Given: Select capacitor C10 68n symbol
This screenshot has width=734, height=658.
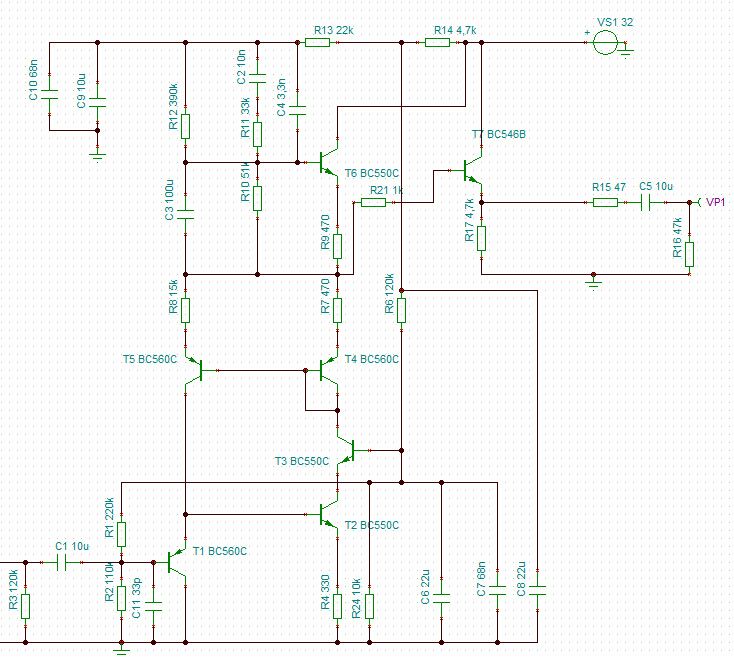Looking at the screenshot, I should coord(49,95).
